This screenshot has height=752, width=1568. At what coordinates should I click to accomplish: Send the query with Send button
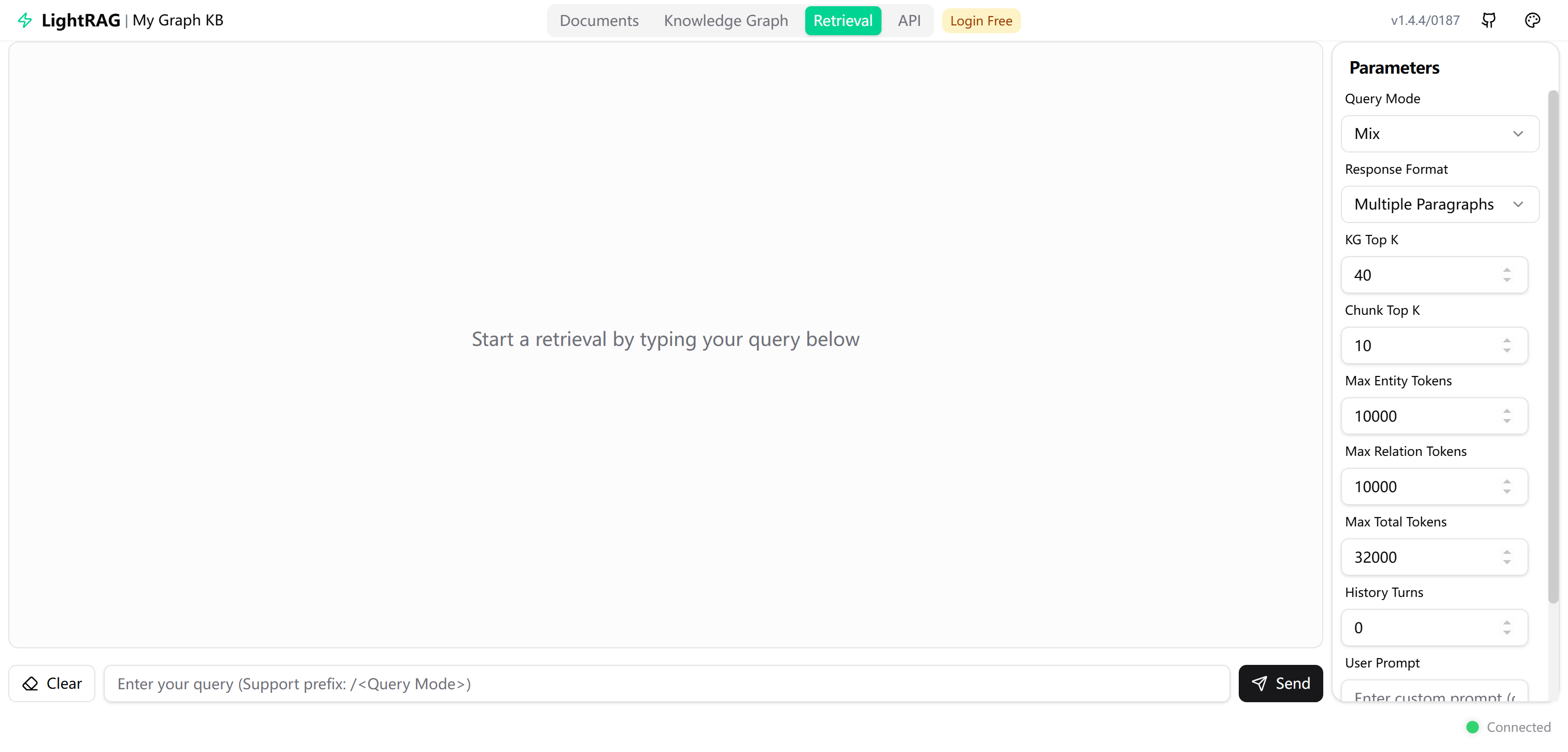[1280, 683]
